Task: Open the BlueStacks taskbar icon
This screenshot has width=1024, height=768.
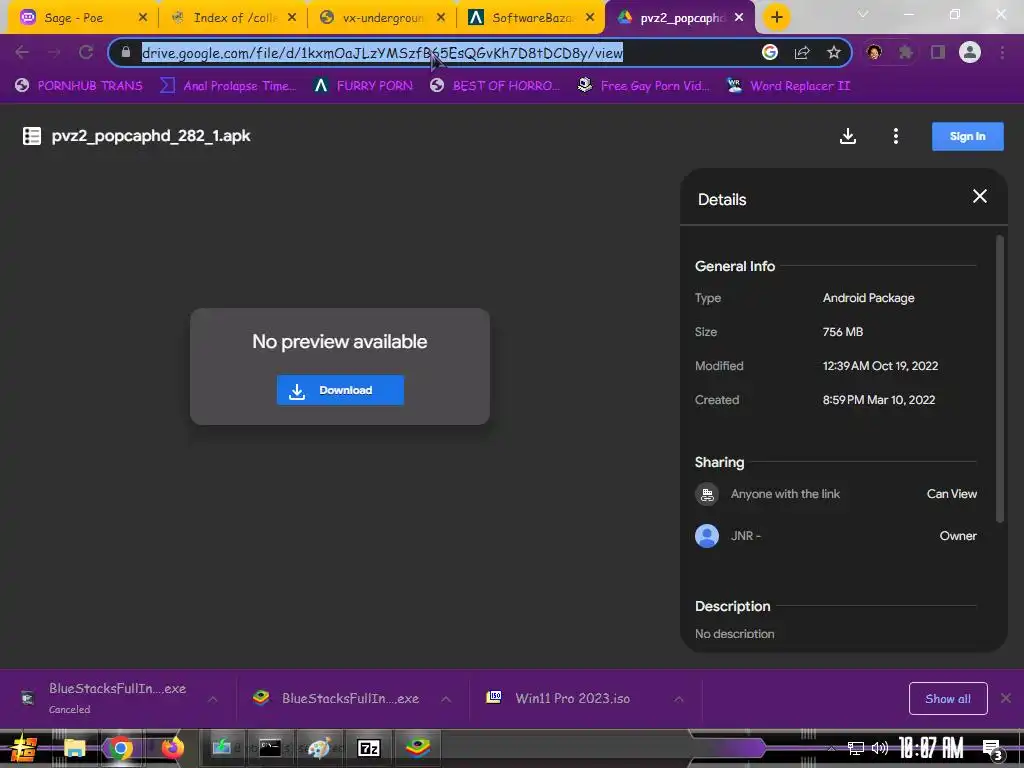Action: click(x=418, y=747)
